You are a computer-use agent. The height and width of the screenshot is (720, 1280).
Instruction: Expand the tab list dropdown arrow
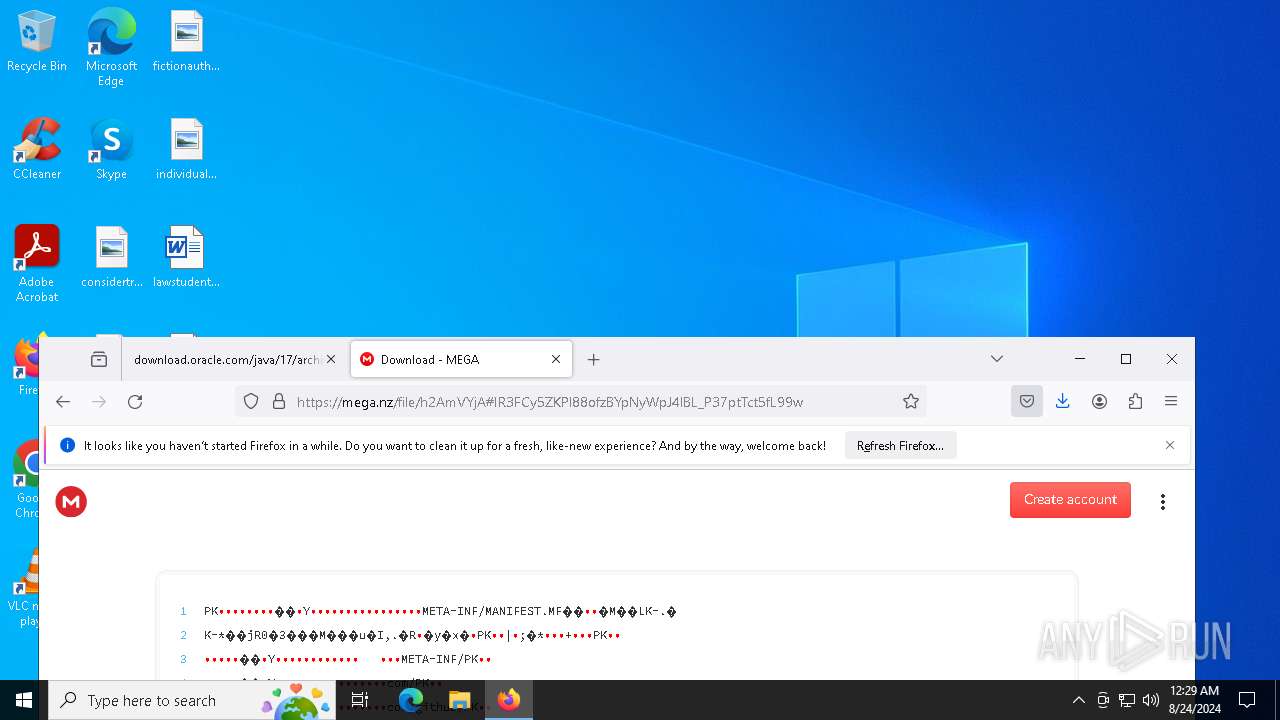[x=997, y=359]
